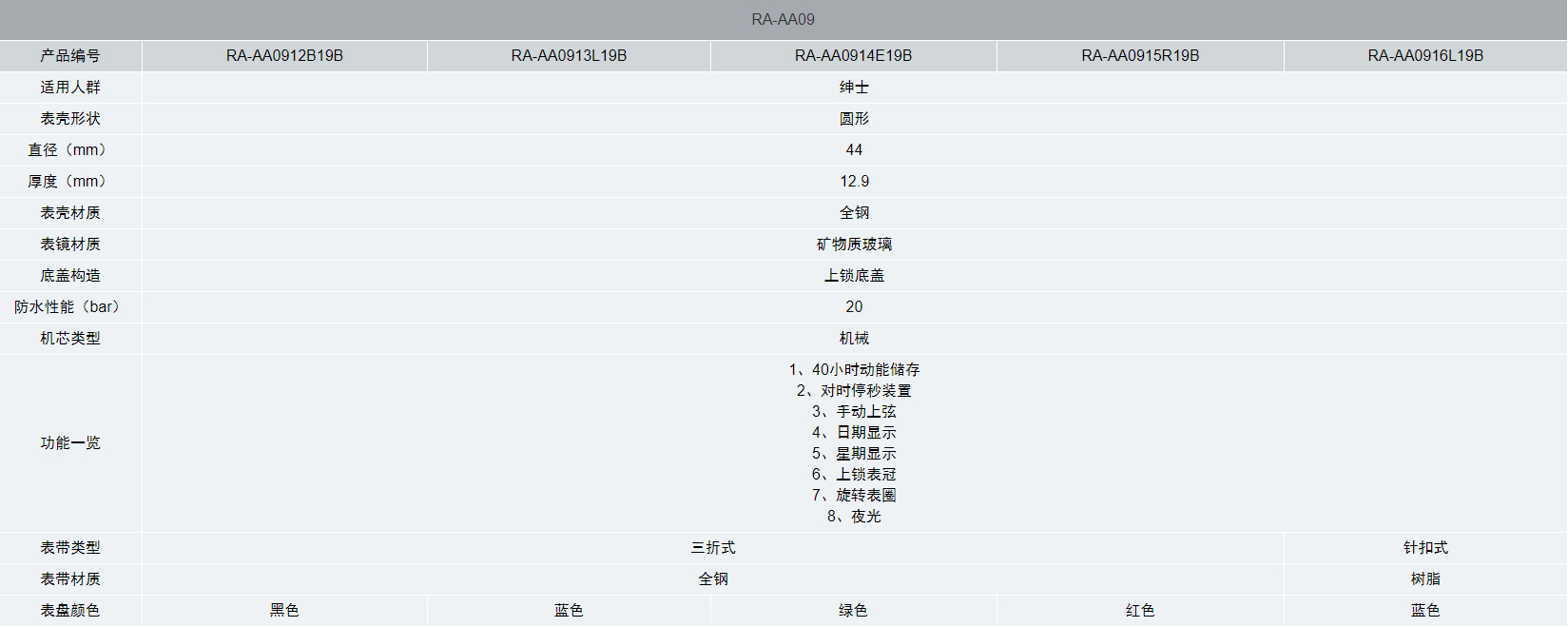The image size is (1568, 627).
Task: Select the 树脂 strap material cell
Action: tap(1425, 578)
